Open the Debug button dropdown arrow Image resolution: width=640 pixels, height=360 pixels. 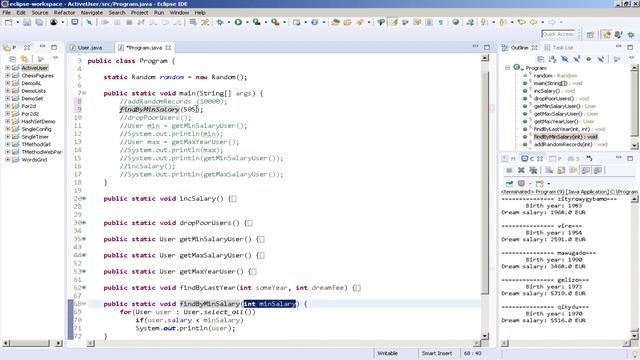click(229, 22)
